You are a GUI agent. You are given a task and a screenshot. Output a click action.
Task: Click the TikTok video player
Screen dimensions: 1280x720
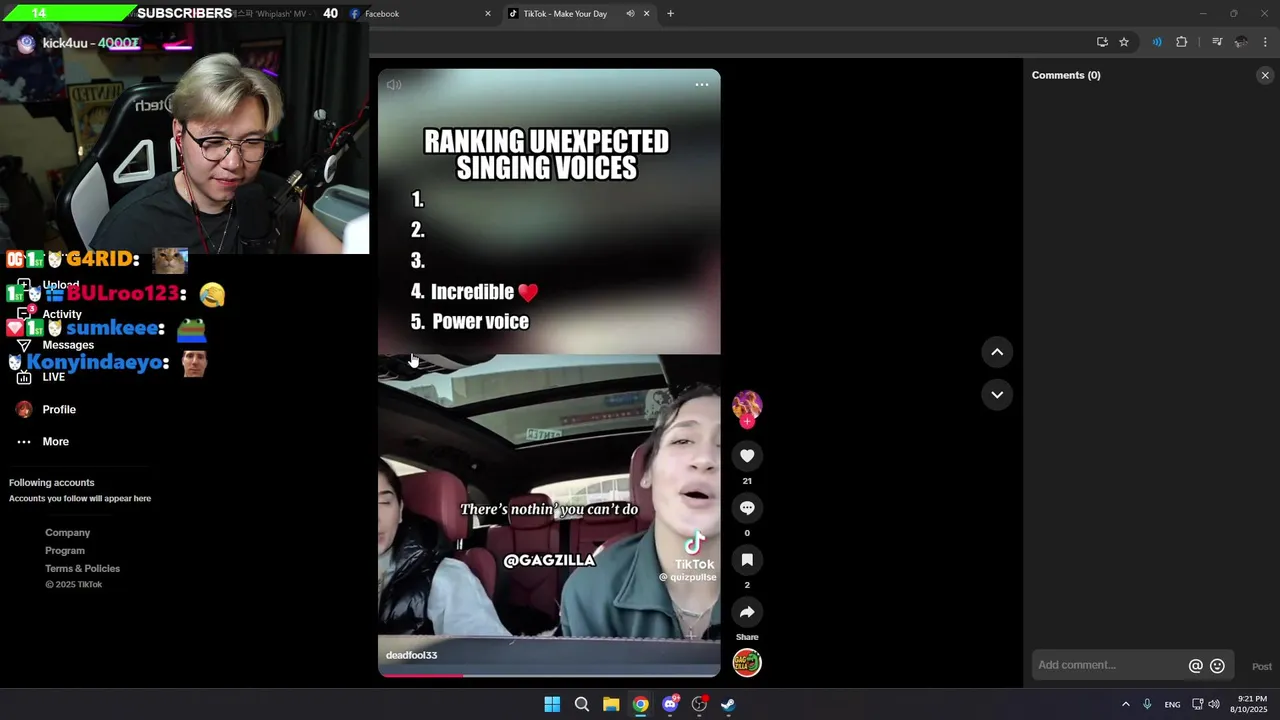(549, 373)
